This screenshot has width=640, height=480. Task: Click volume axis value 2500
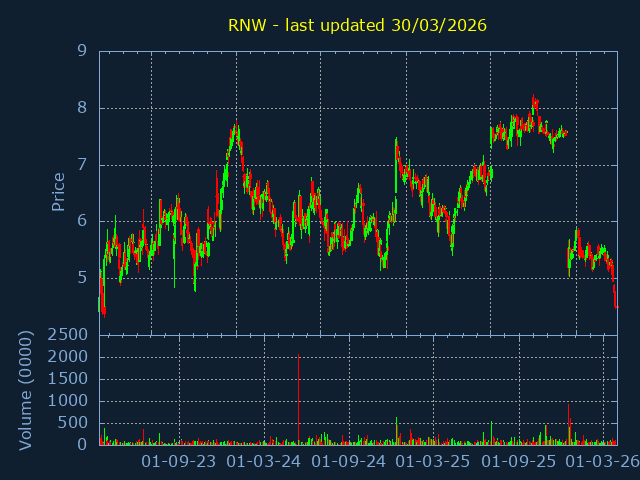(x=67, y=335)
